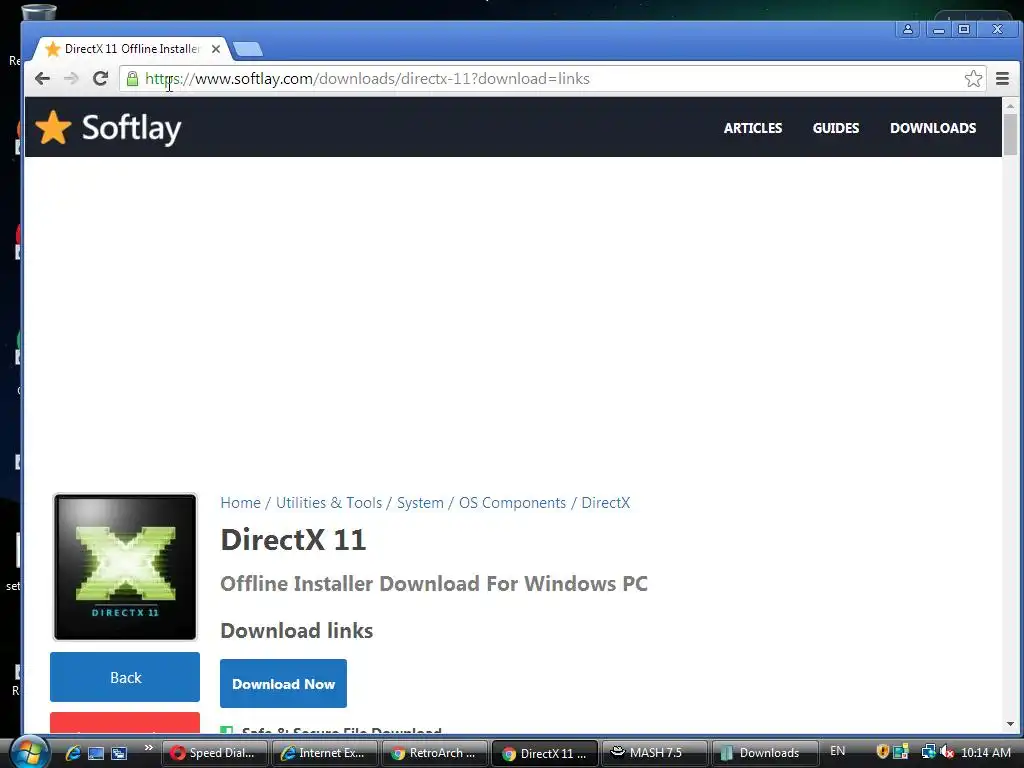This screenshot has height=768, width=1024.
Task: Click the Home breadcrumb link
Action: point(240,503)
